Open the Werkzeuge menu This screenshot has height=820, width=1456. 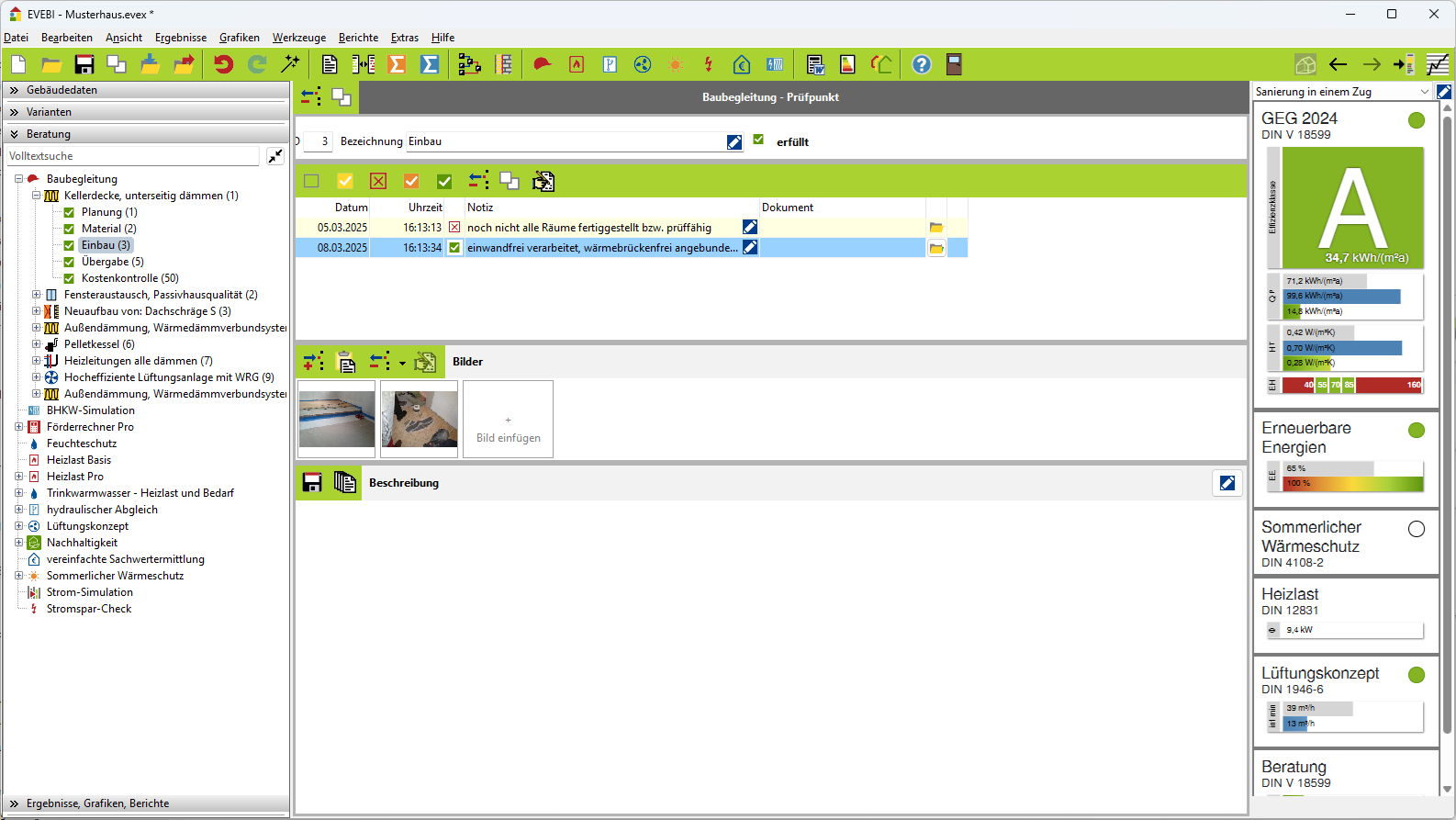tap(299, 38)
